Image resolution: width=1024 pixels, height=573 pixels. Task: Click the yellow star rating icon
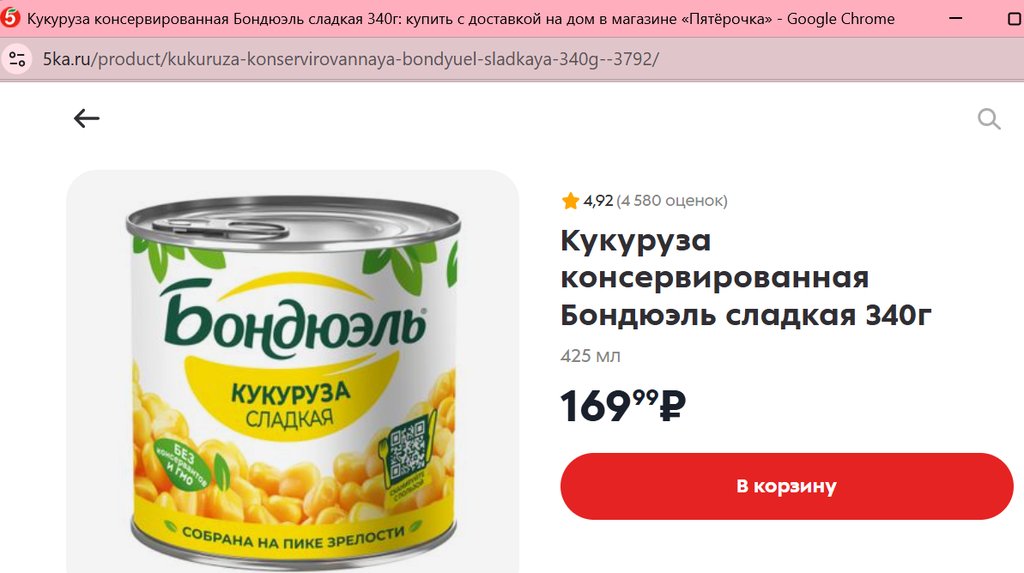570,201
